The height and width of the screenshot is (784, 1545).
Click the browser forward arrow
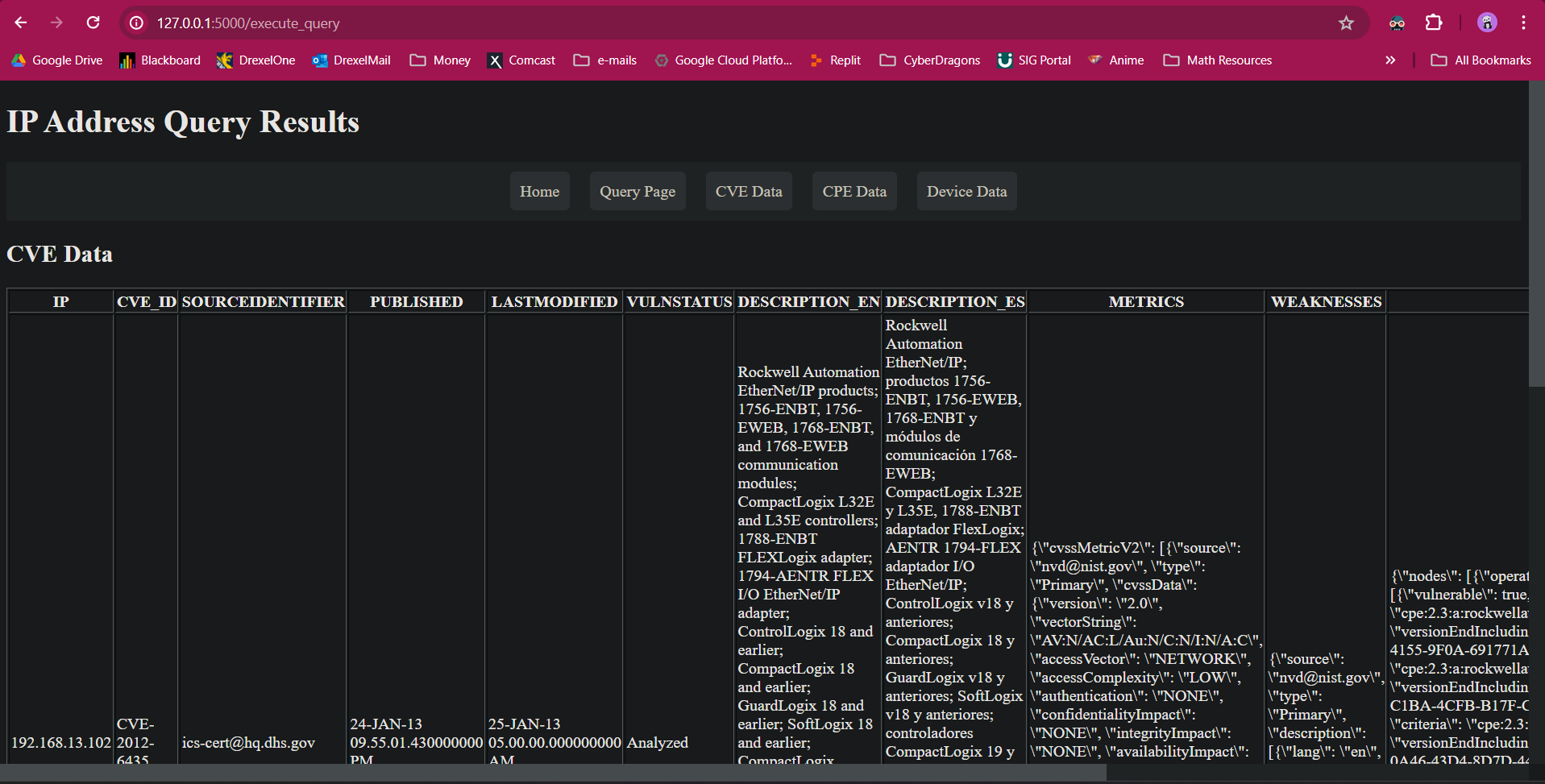click(x=56, y=23)
